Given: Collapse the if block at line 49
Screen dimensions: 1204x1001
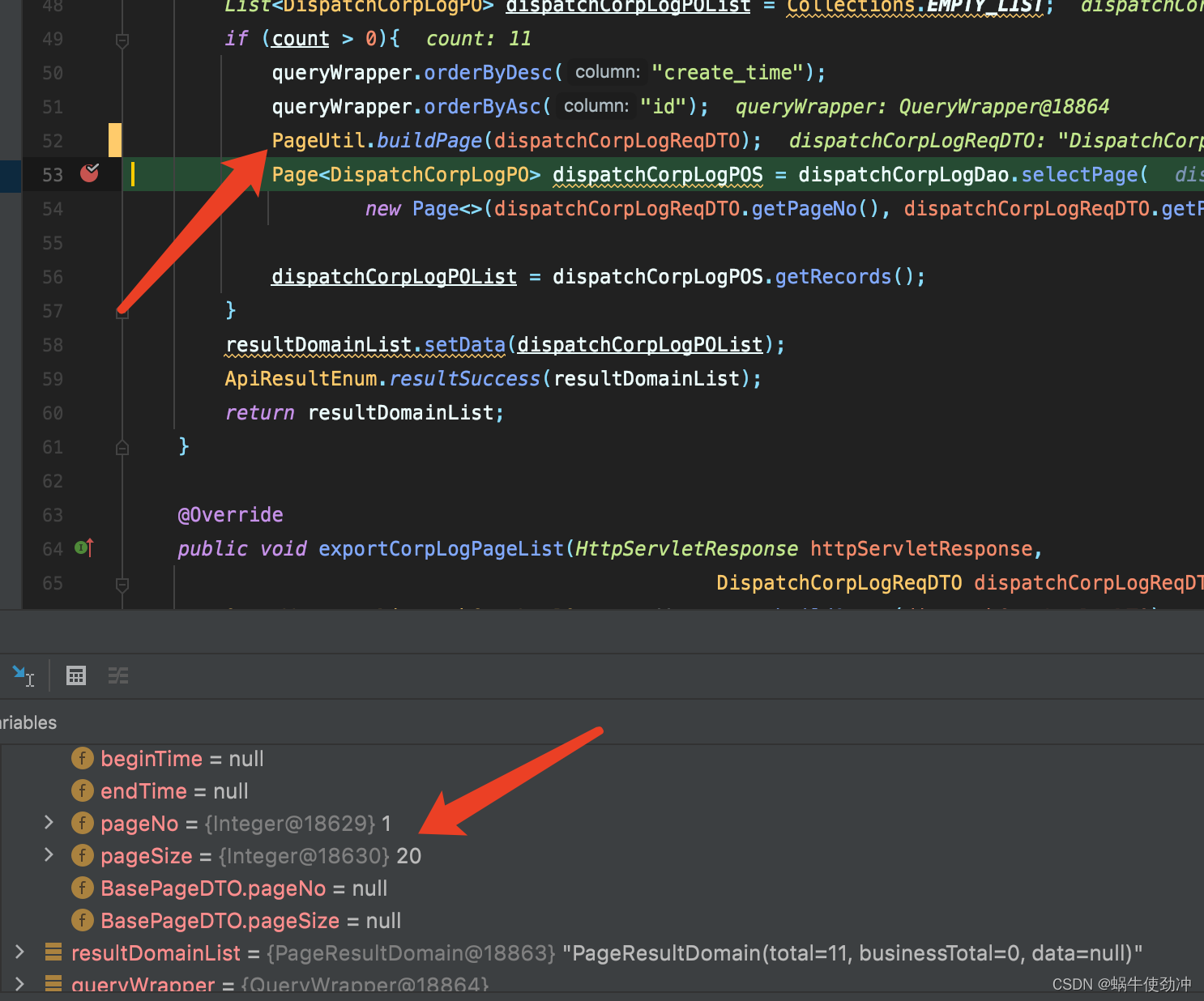Looking at the screenshot, I should click(x=122, y=40).
